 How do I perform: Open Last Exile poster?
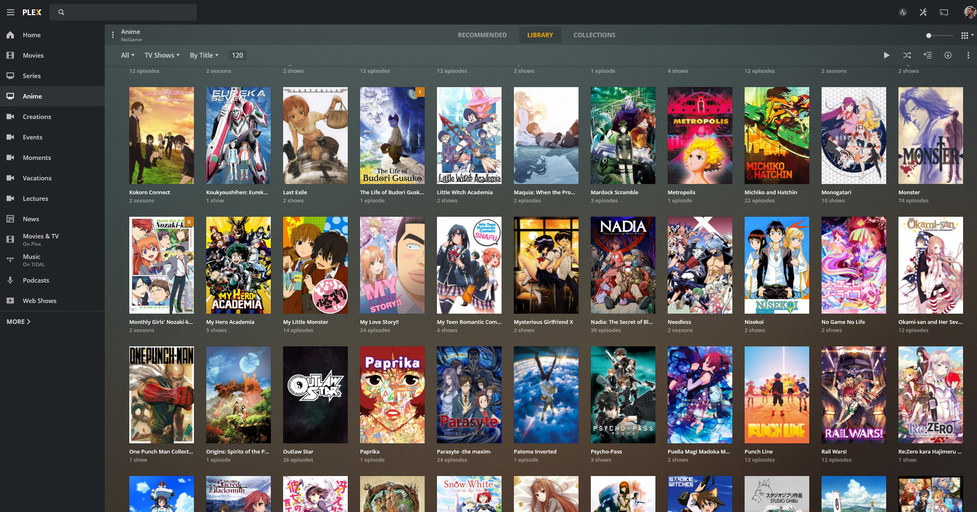click(315, 136)
